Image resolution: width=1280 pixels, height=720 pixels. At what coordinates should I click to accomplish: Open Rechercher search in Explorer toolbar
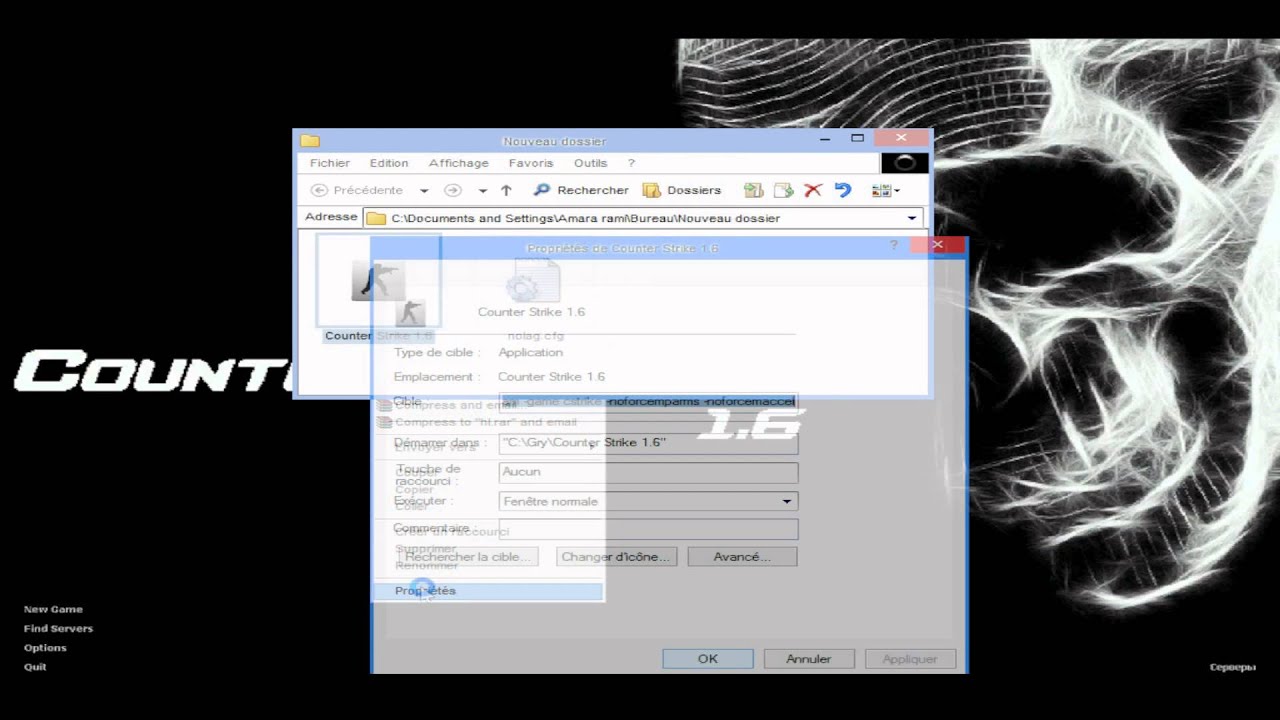click(x=581, y=190)
